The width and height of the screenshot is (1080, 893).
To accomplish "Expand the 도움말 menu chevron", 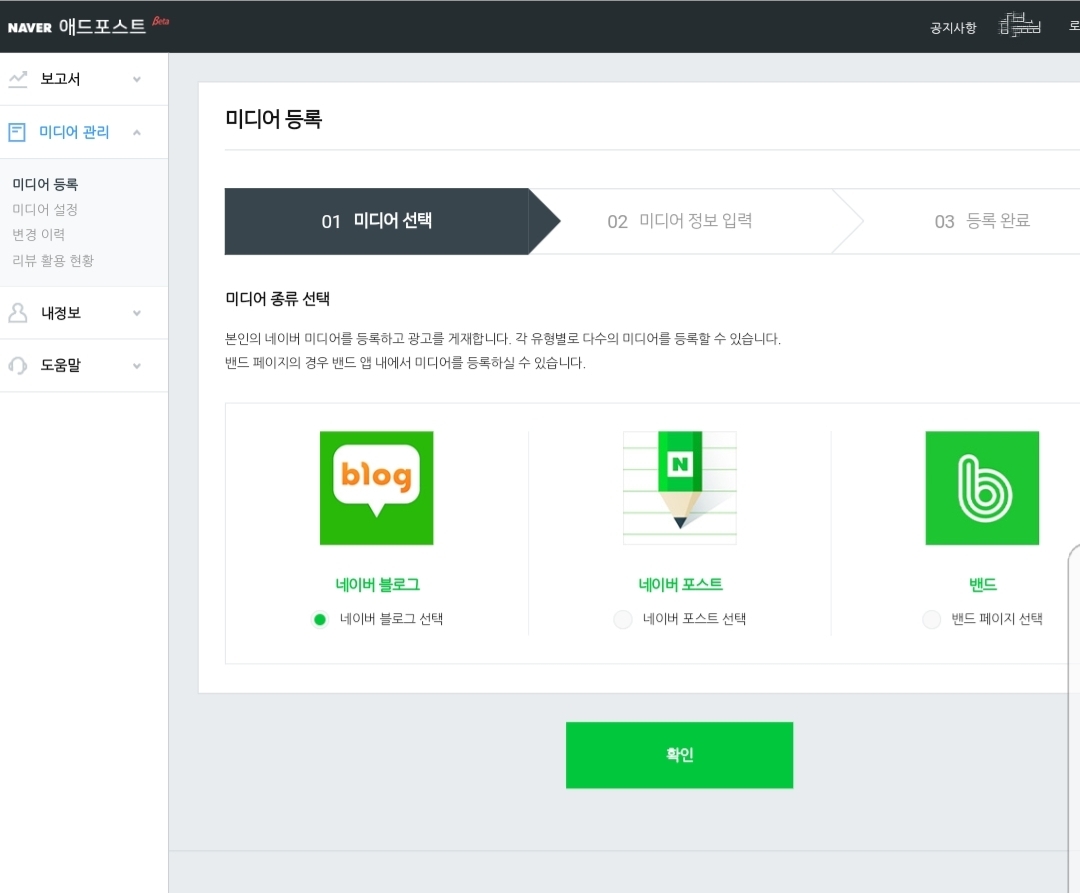I will [137, 366].
